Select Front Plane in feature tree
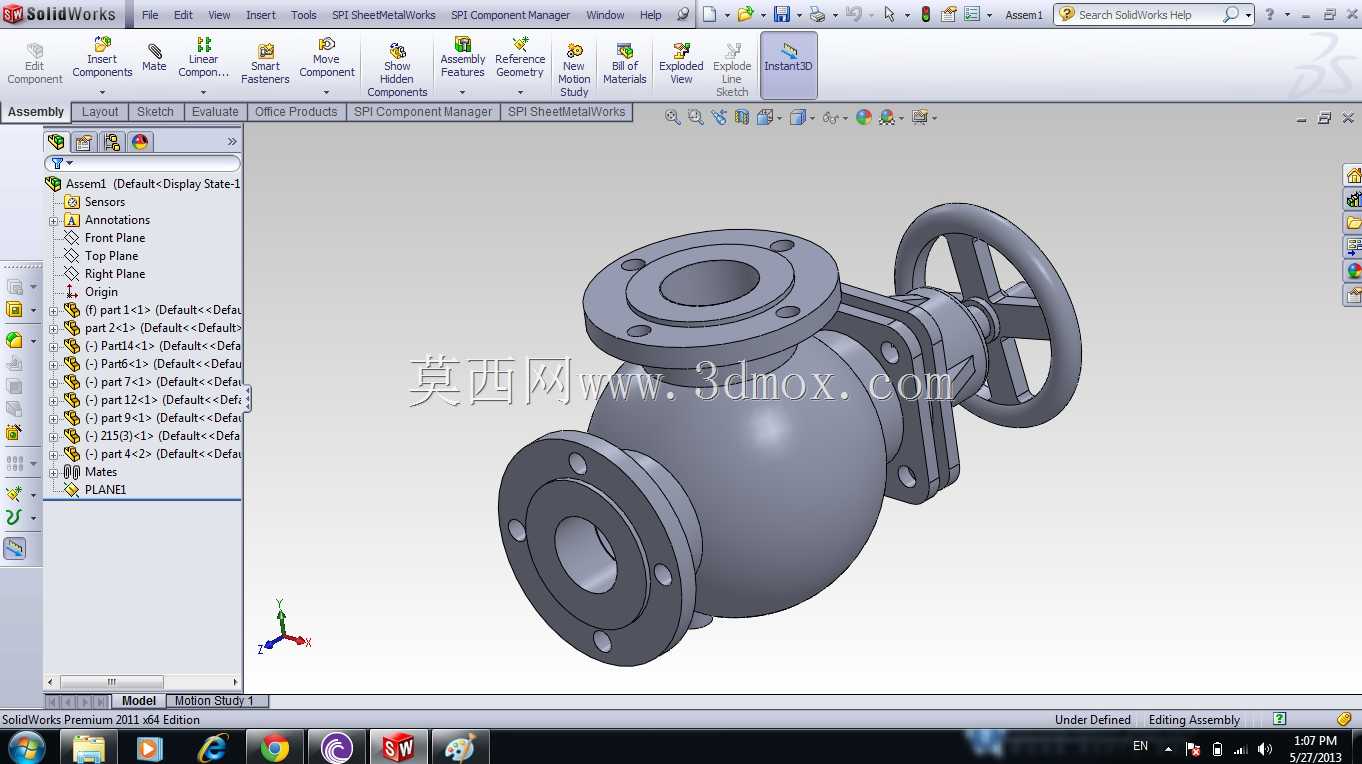This screenshot has height=764, width=1362. (x=115, y=238)
